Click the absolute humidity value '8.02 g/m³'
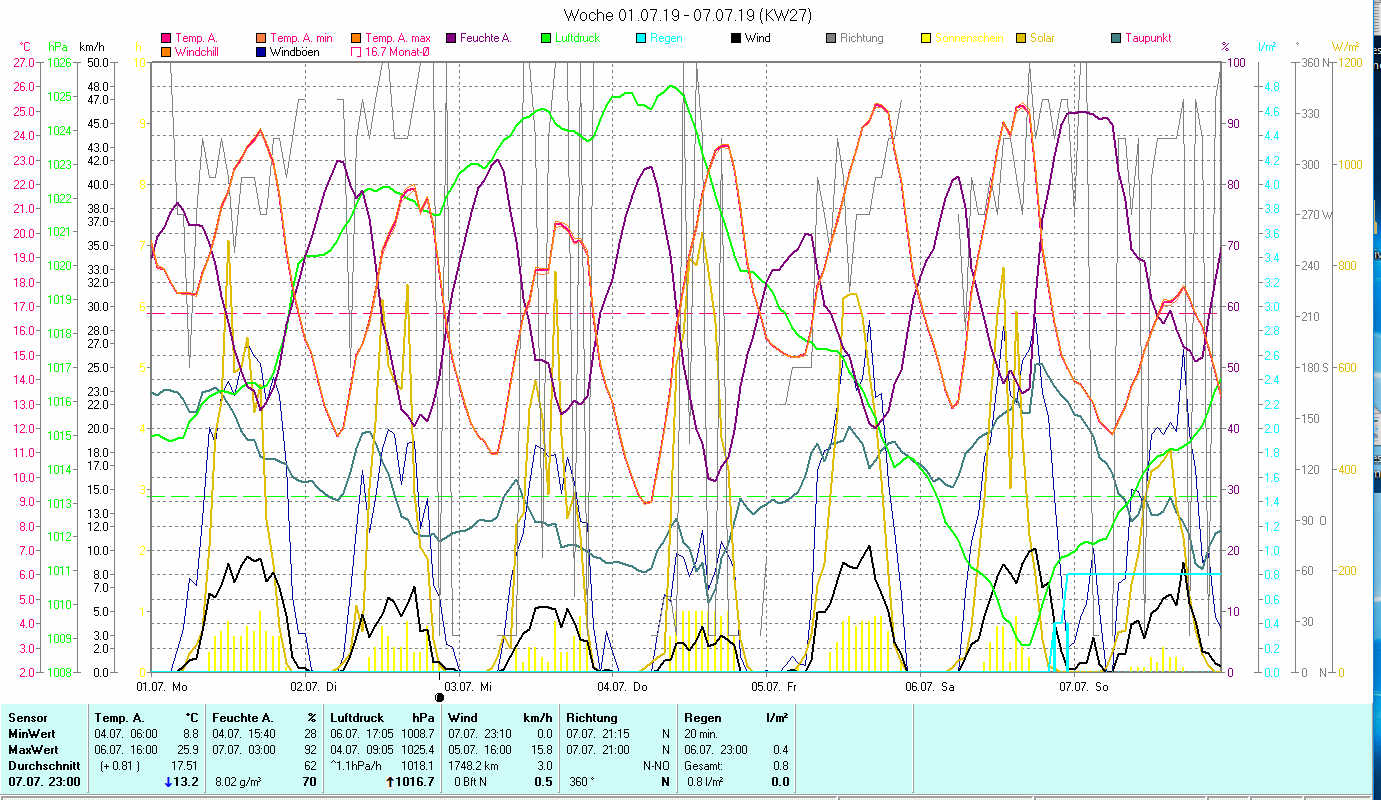Image resolution: width=1381 pixels, height=800 pixels. pos(240,782)
